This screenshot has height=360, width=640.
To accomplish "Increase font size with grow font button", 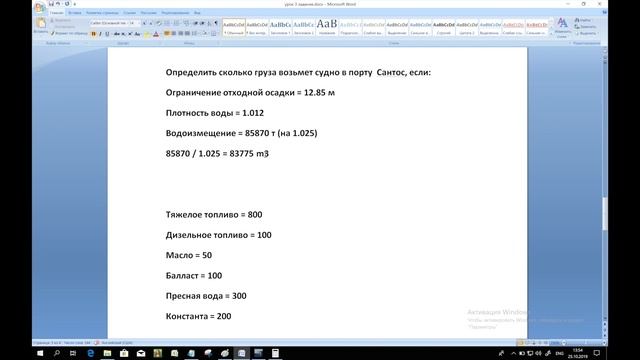I will pyautogui.click(x=144, y=23).
